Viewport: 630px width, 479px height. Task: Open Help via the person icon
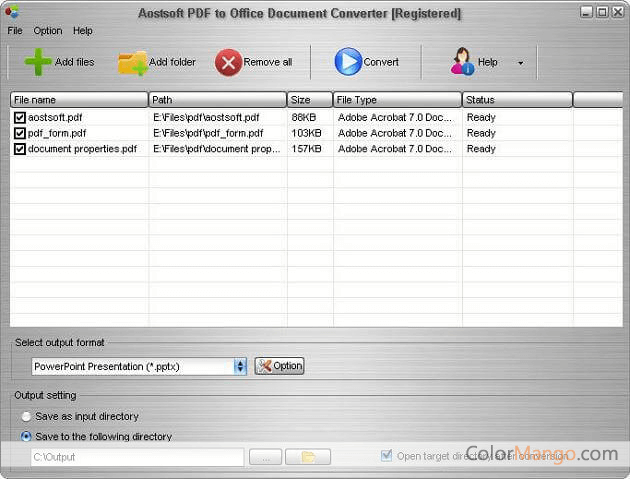(462, 61)
